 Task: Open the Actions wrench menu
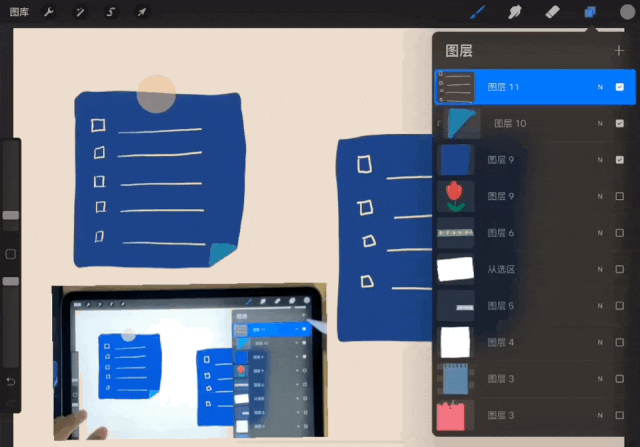coord(49,12)
